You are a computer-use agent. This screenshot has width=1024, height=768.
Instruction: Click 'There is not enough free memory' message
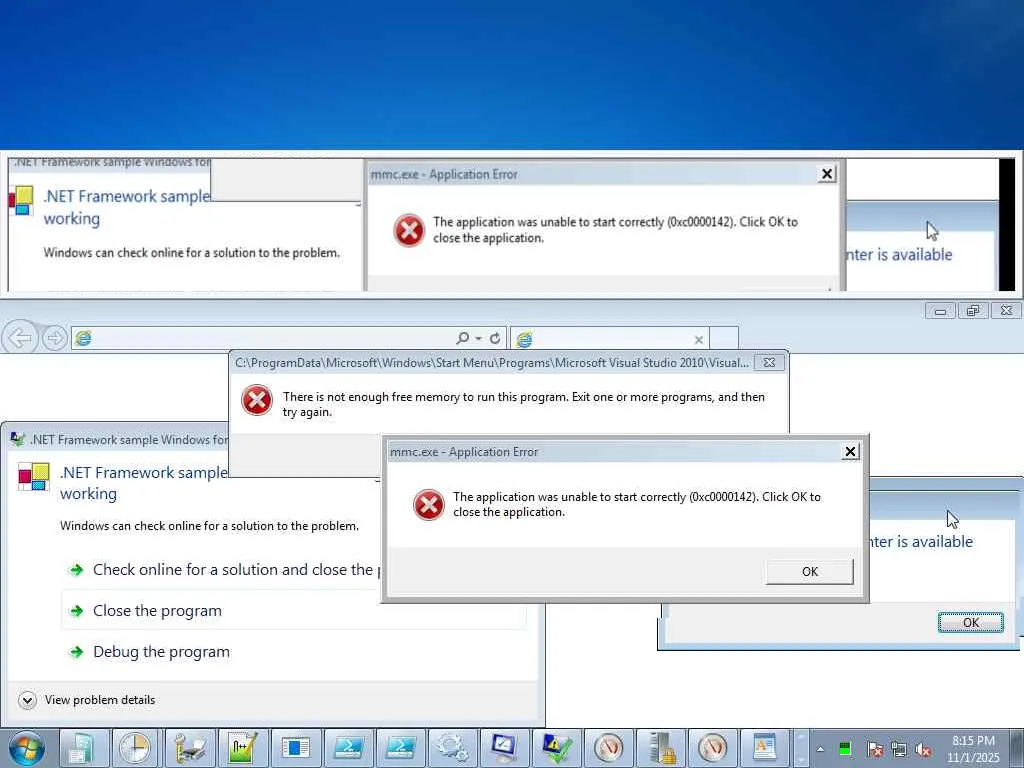pos(523,404)
